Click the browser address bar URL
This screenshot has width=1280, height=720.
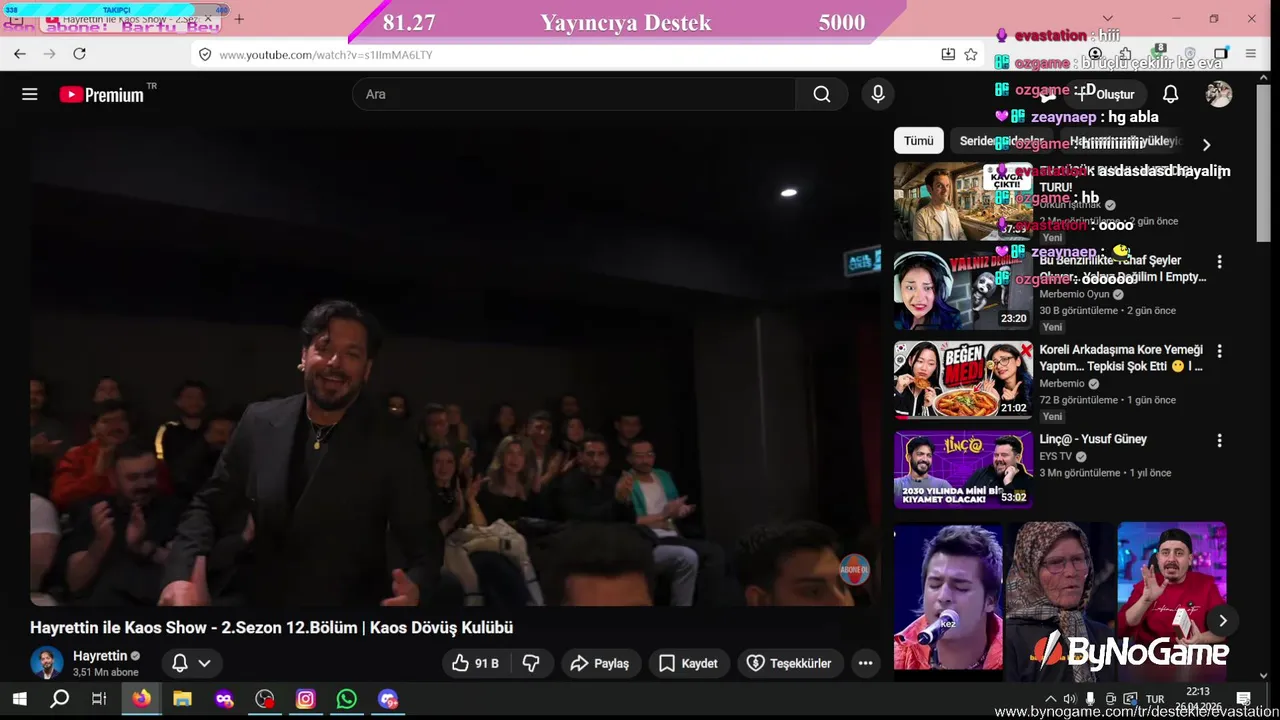(x=325, y=55)
